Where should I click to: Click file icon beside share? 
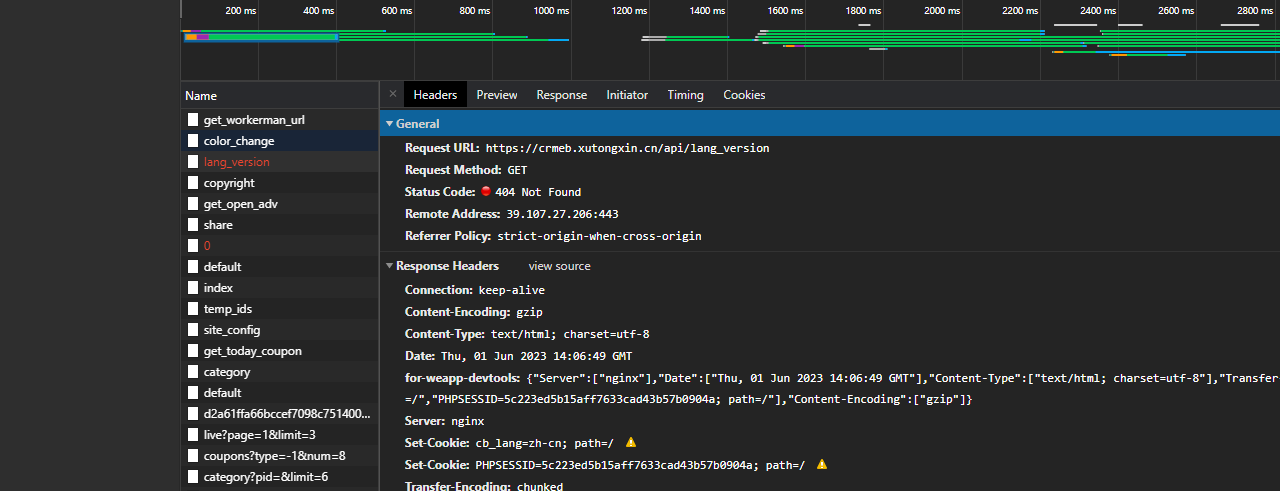pyautogui.click(x=193, y=225)
